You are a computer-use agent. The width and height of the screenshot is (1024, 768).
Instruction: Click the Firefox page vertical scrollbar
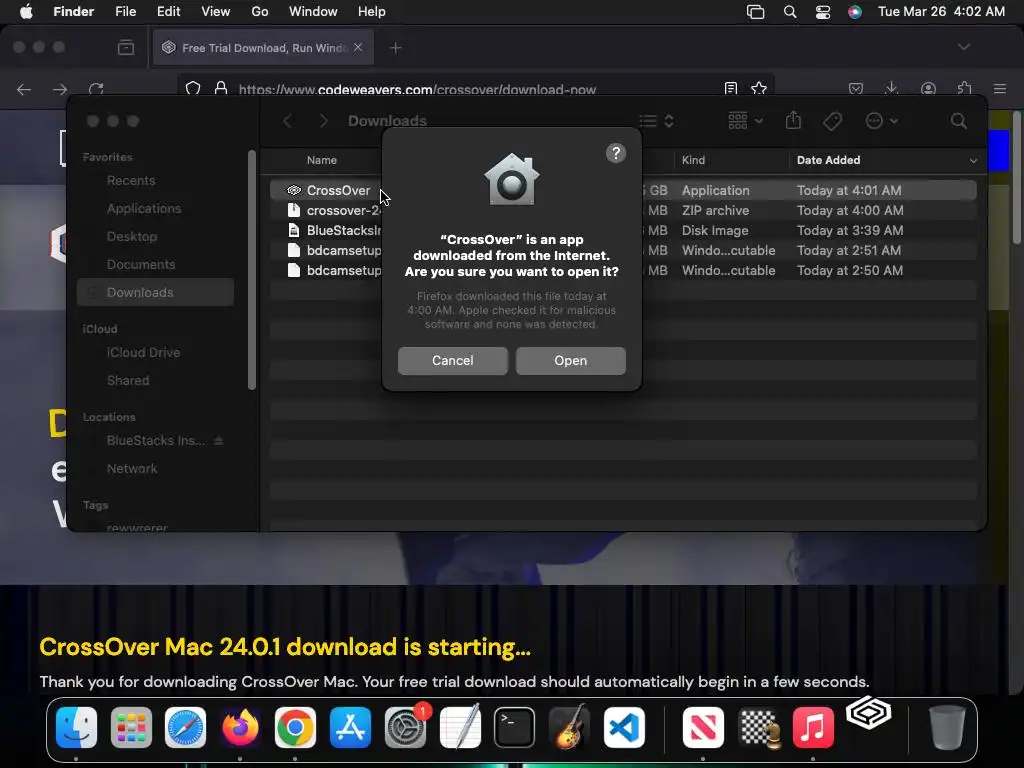click(1017, 176)
